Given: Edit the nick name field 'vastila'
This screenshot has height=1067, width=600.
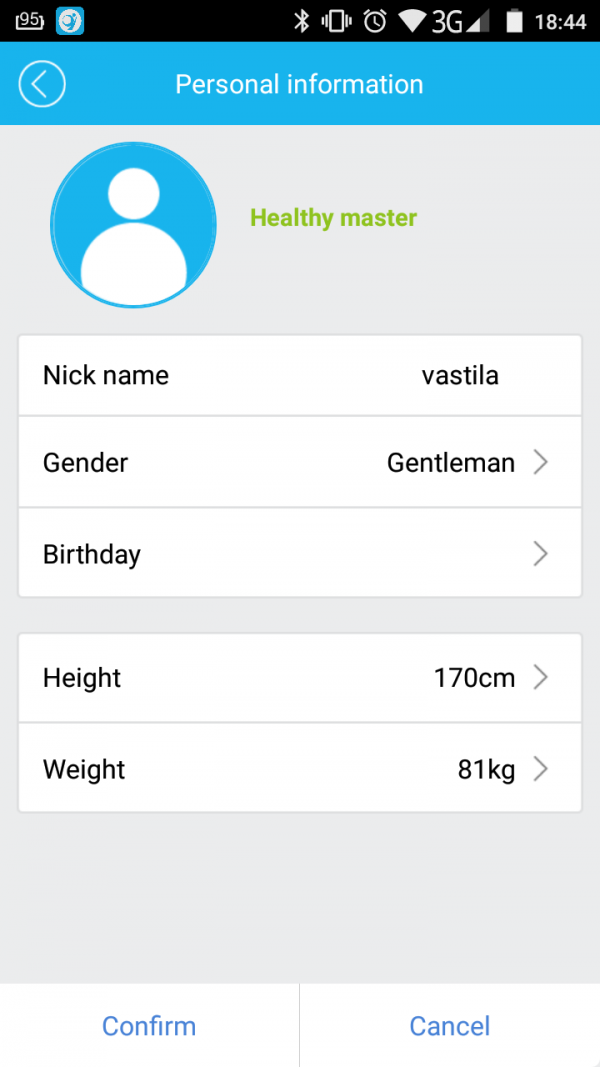Looking at the screenshot, I should (x=460, y=376).
